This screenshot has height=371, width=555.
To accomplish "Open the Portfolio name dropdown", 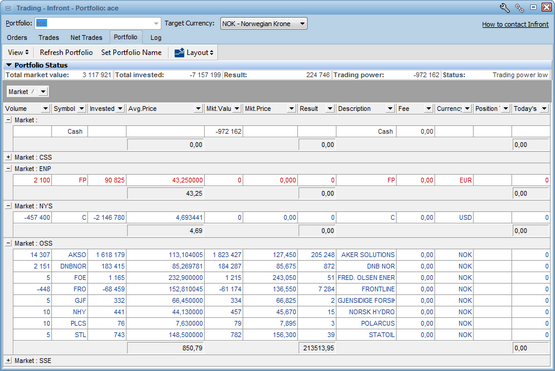I will click(x=156, y=24).
